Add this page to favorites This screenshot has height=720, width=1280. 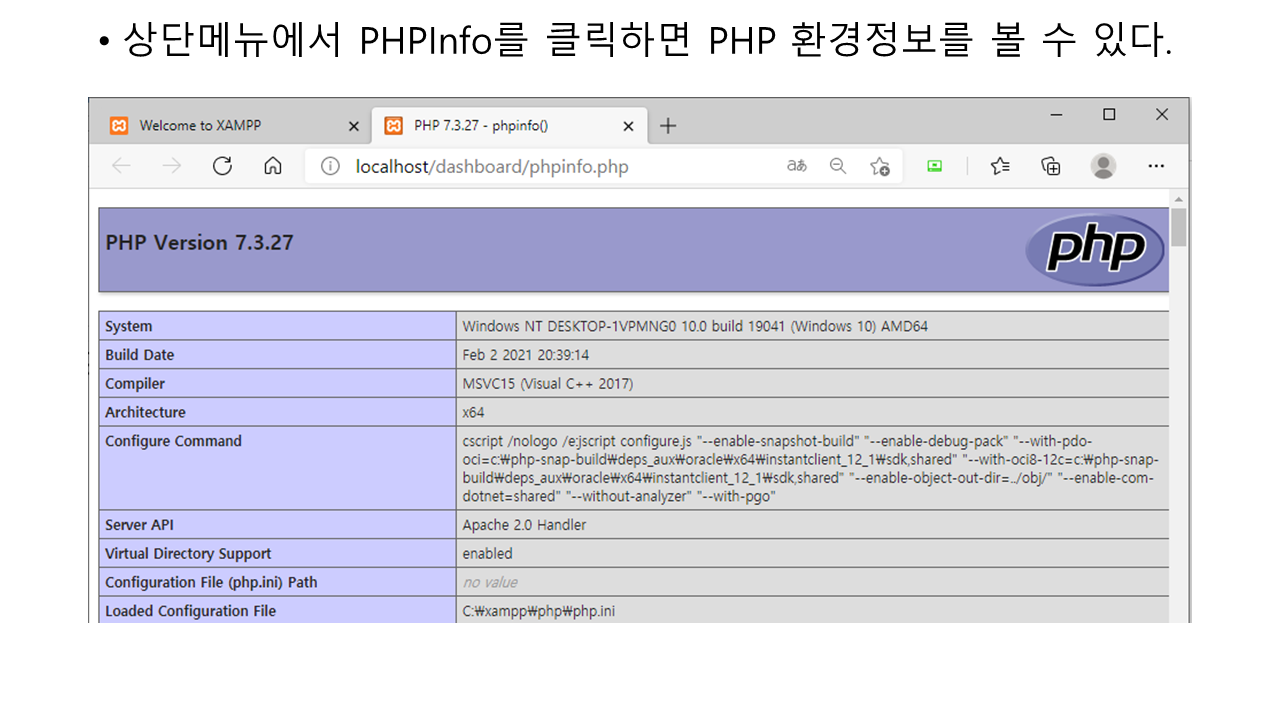[880, 167]
